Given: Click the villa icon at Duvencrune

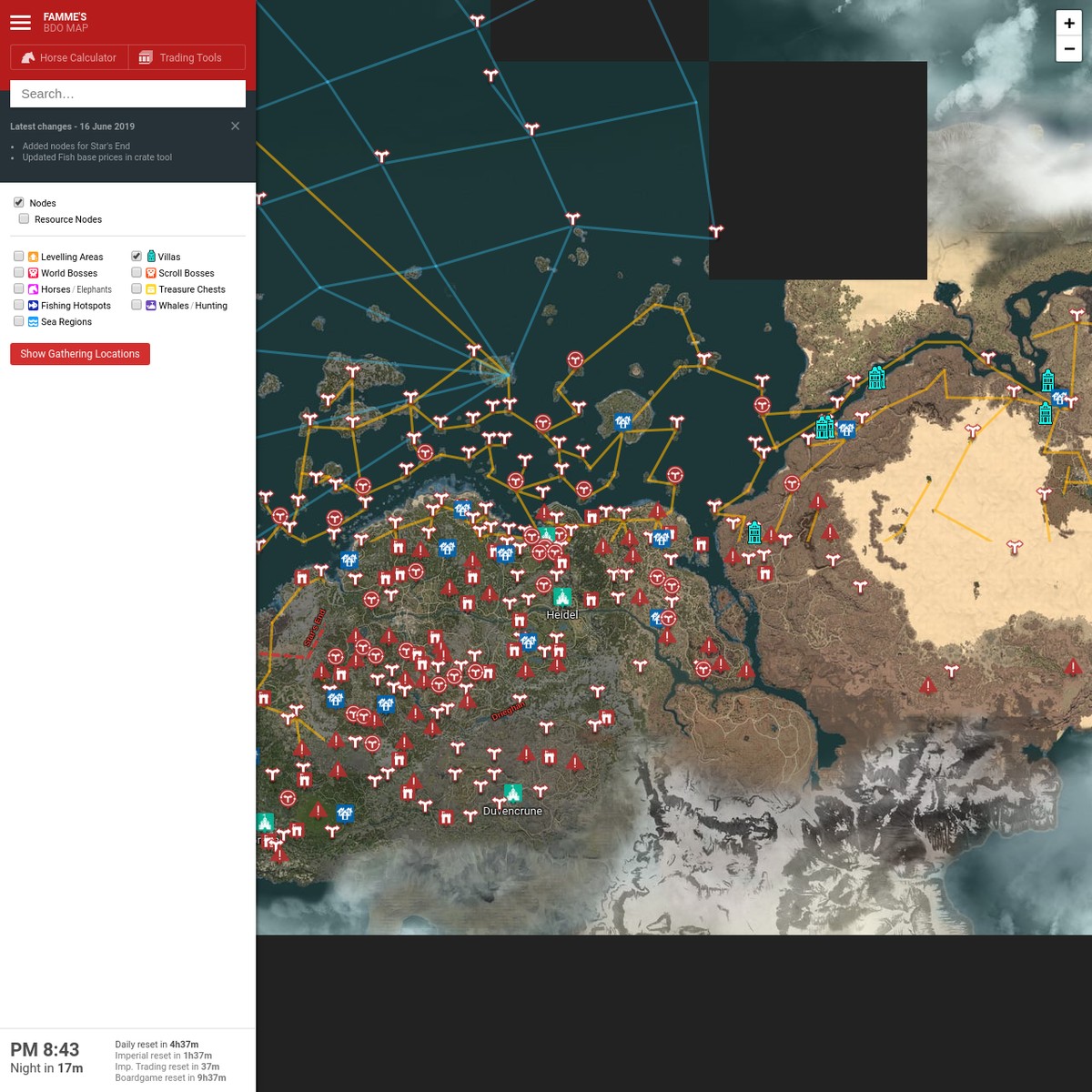Looking at the screenshot, I should [512, 792].
